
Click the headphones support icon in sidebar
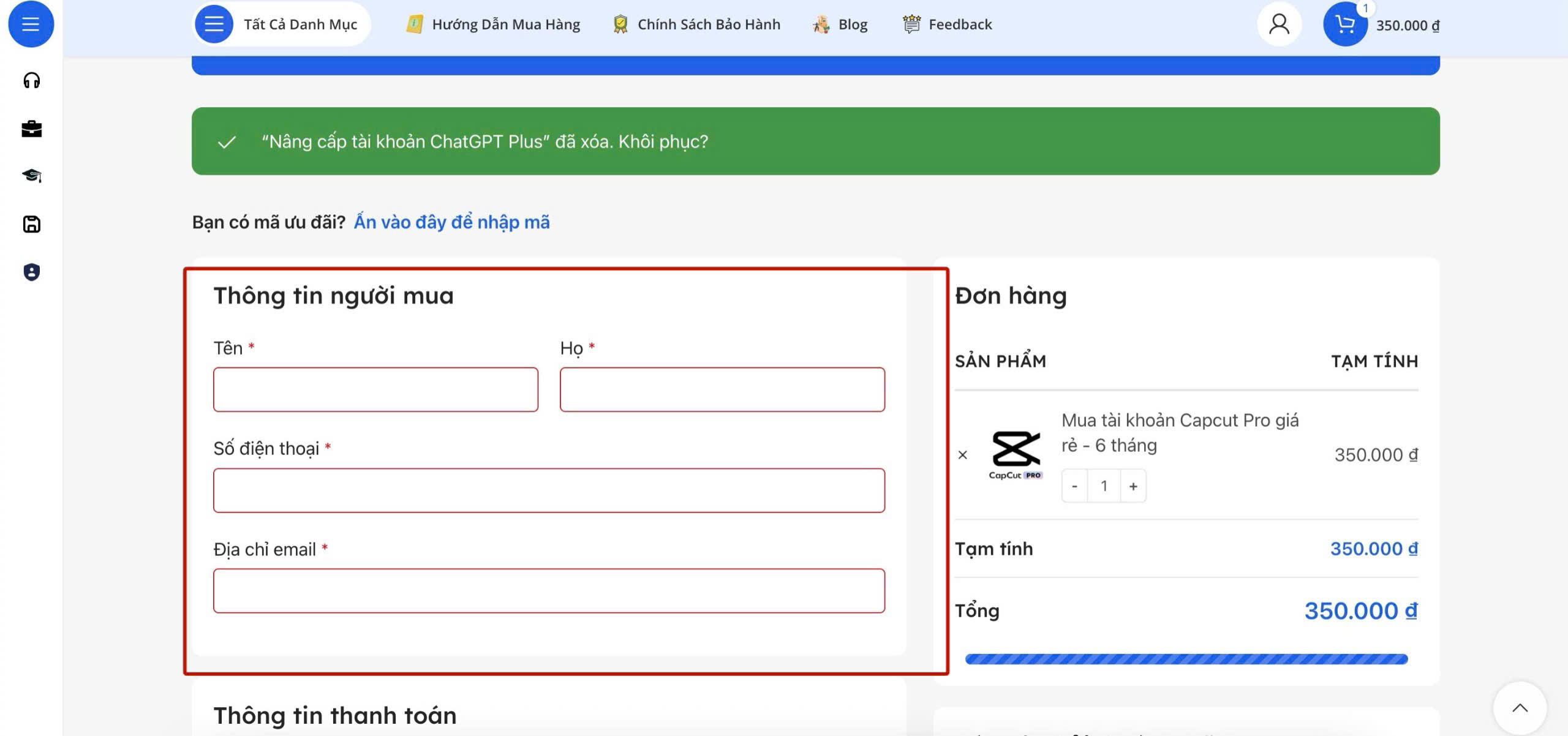pyautogui.click(x=31, y=80)
